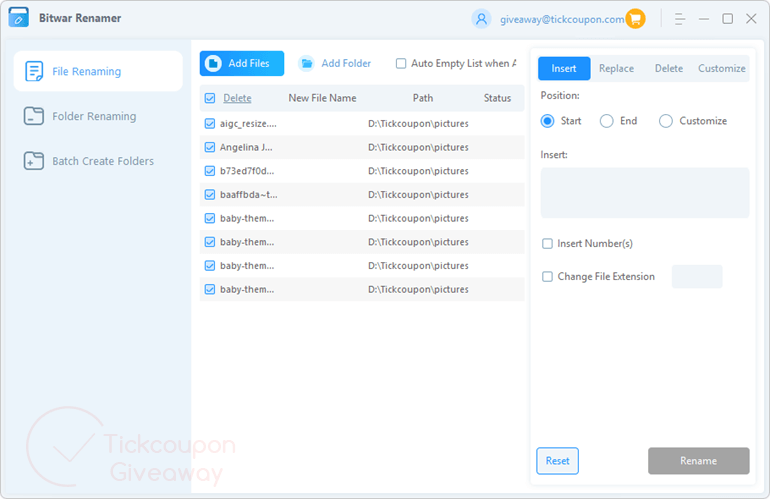Click the Add Folder icon
This screenshot has height=499, width=770.
coord(306,63)
